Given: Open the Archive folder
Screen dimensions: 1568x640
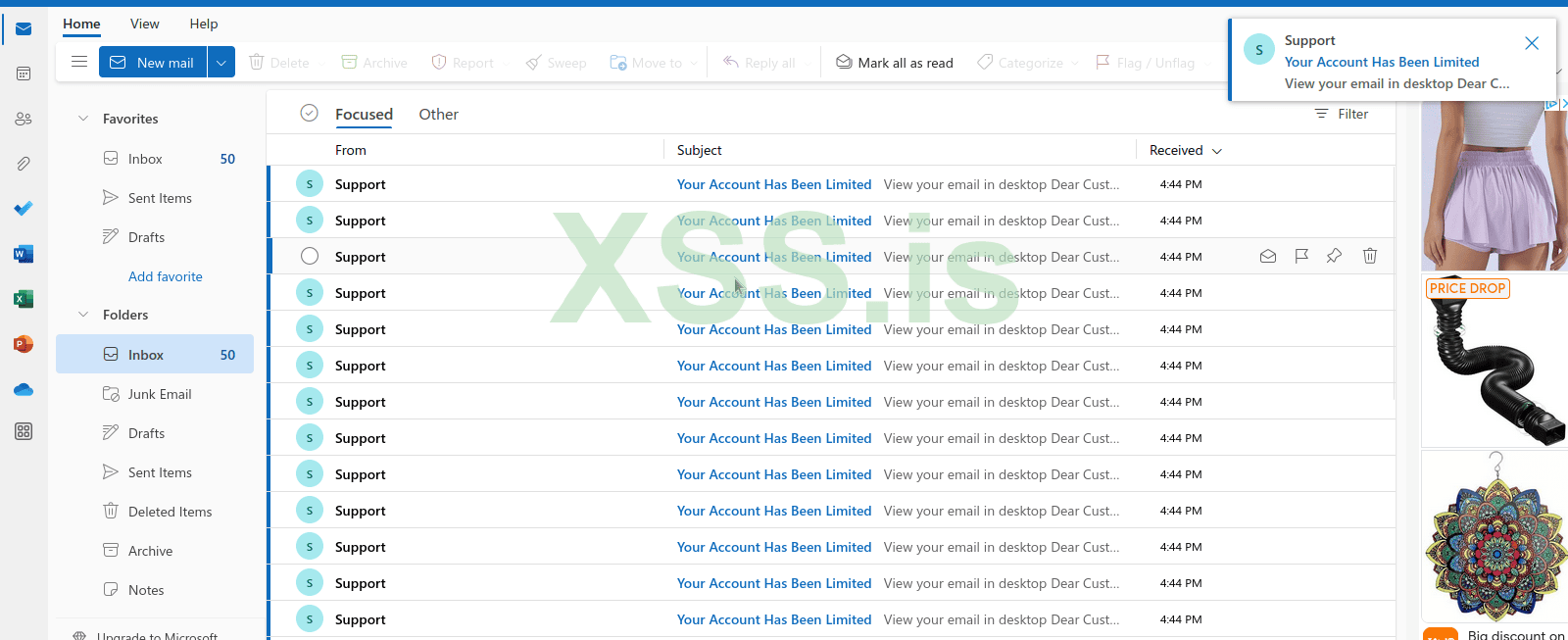Looking at the screenshot, I should pyautogui.click(x=155, y=551).
